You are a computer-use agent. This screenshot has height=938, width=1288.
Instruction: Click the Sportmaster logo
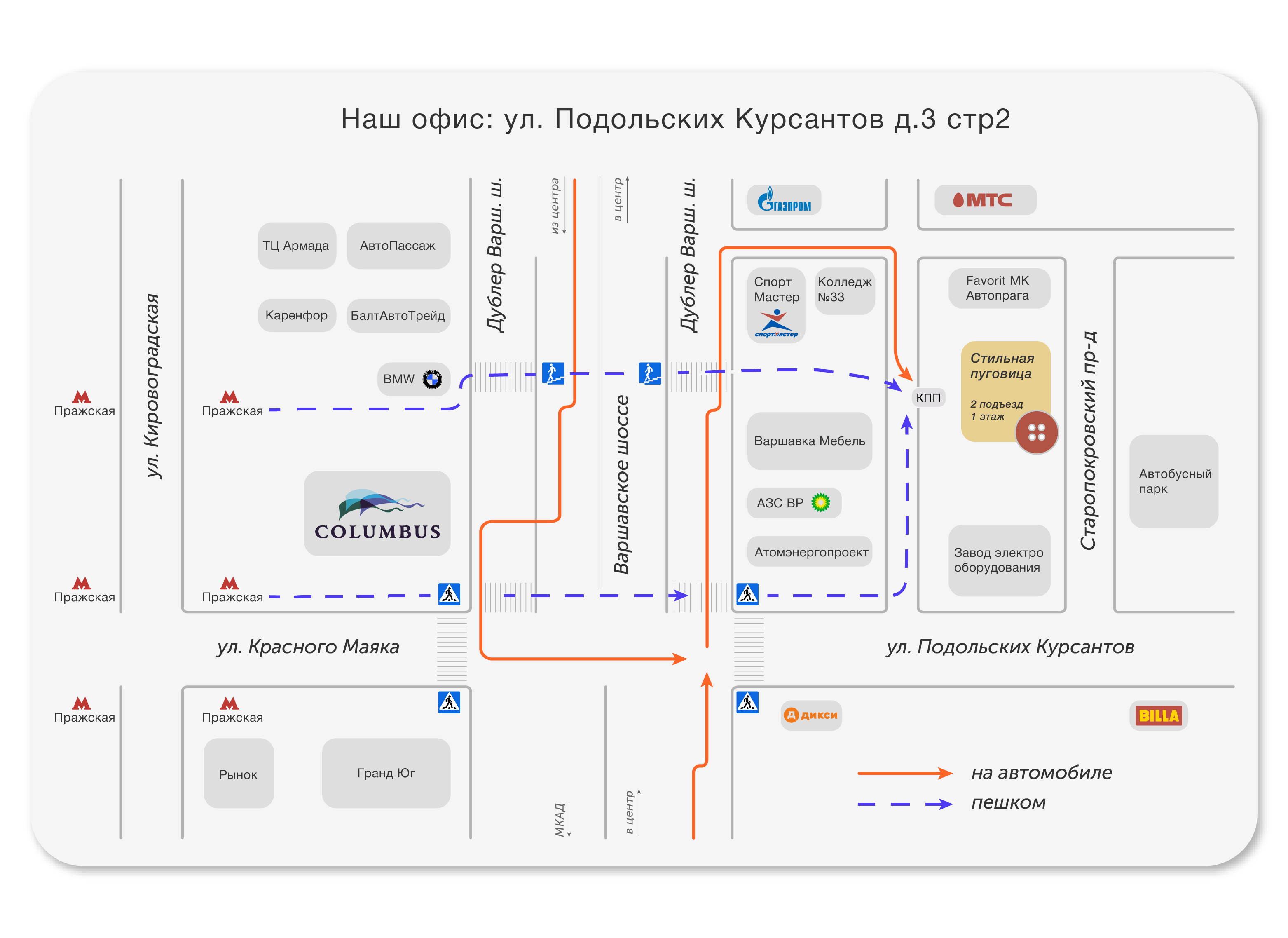pos(776,323)
